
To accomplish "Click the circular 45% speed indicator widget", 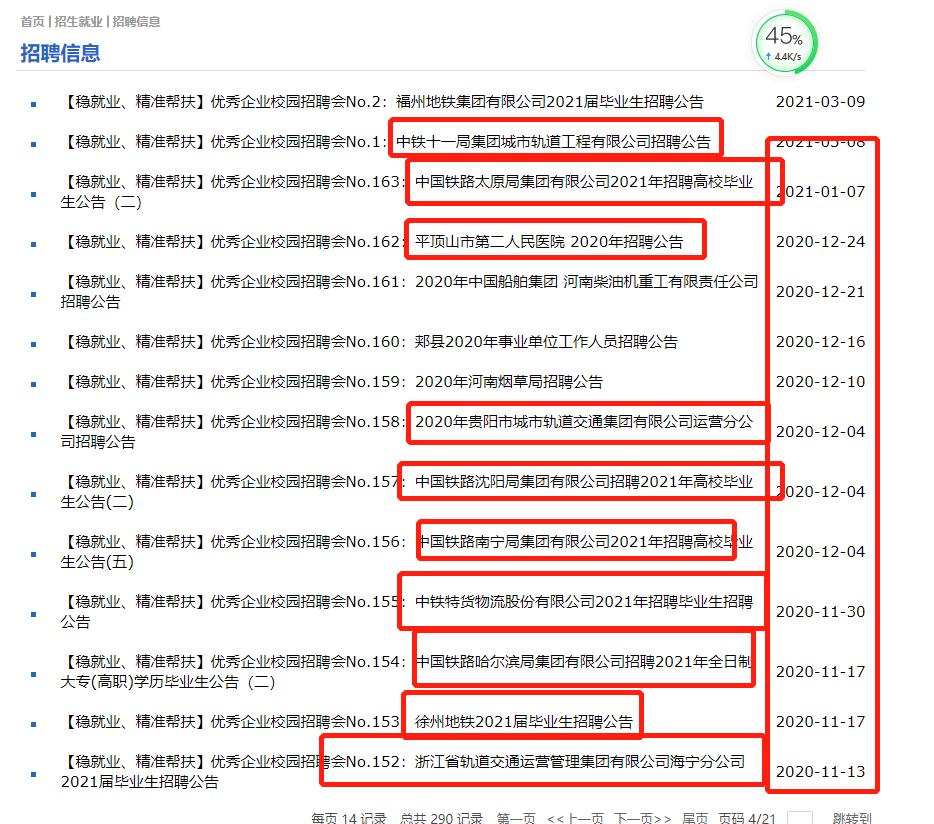I will coord(786,42).
